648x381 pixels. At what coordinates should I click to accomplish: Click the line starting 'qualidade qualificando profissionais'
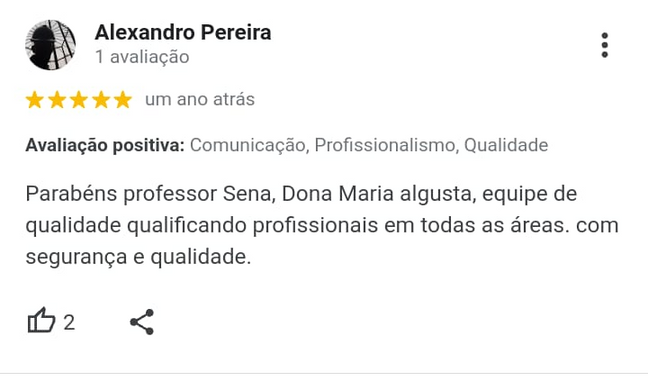point(322,226)
